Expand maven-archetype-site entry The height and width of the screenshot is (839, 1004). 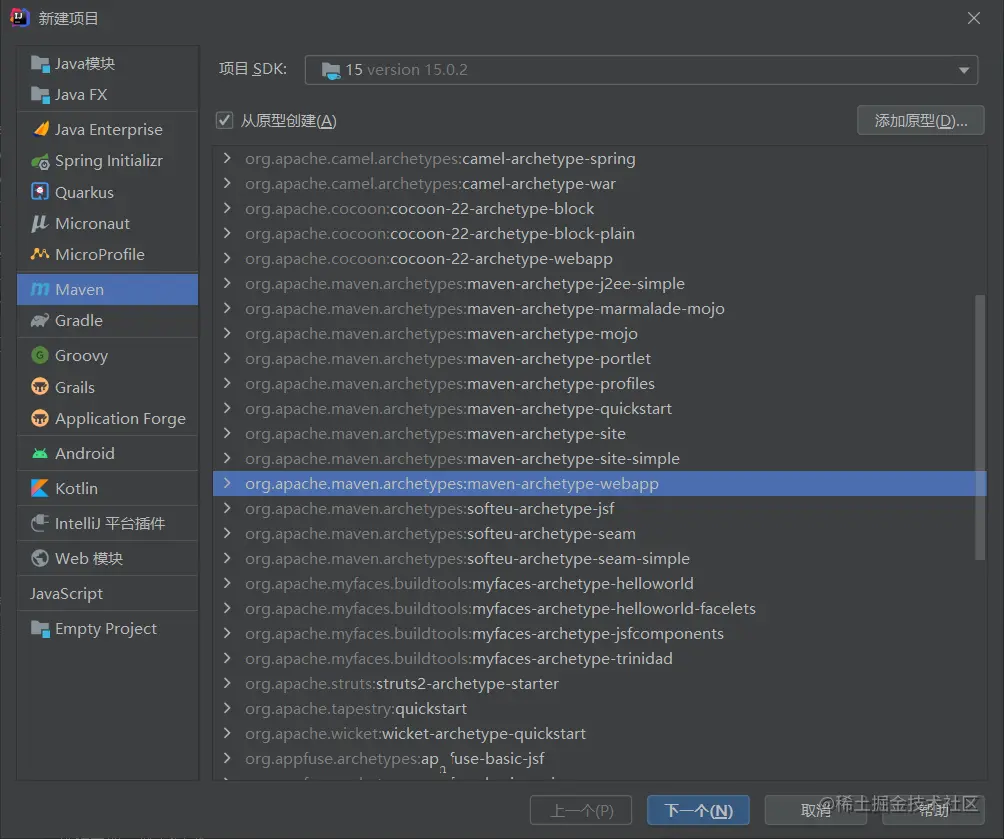(x=227, y=433)
